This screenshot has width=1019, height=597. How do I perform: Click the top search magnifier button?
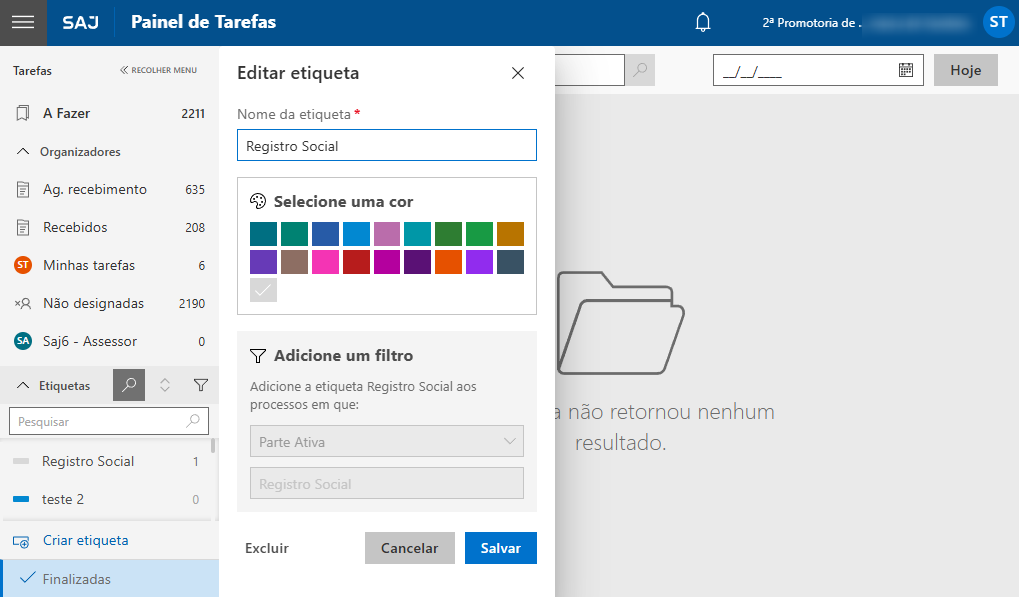click(x=639, y=70)
